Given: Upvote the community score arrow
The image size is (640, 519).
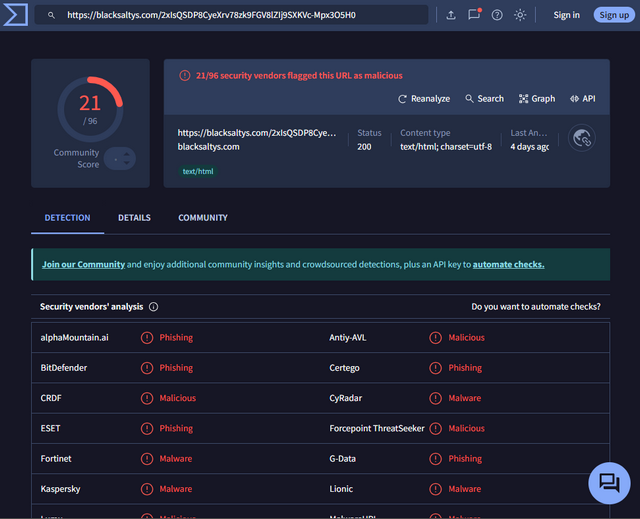Looking at the screenshot, I should pyautogui.click(x=127, y=154).
